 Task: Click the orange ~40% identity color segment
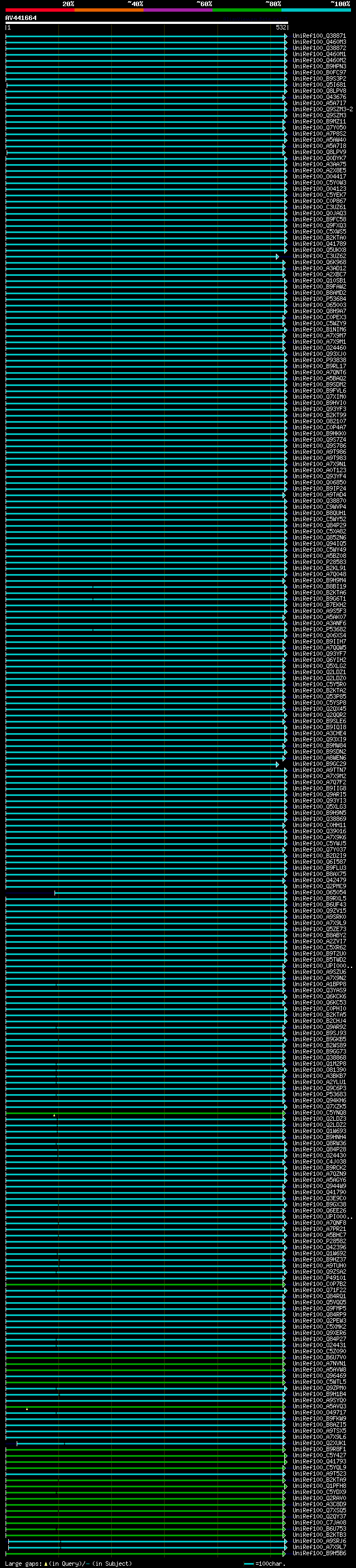(x=109, y=10)
